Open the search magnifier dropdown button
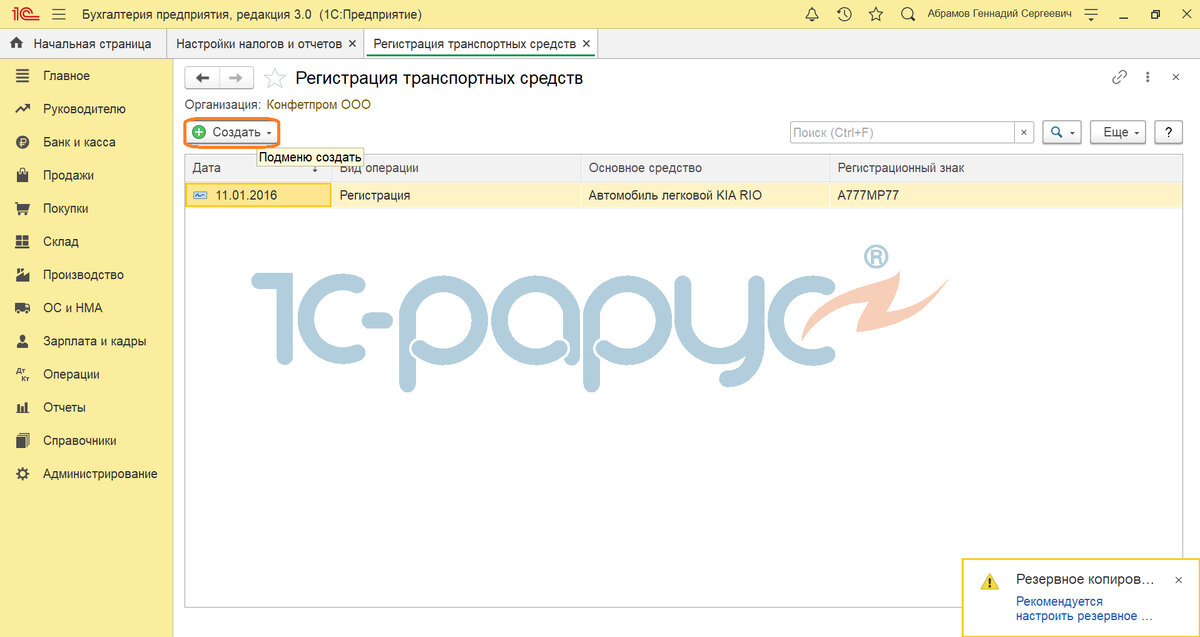The image size is (1200, 637). [x=1062, y=132]
